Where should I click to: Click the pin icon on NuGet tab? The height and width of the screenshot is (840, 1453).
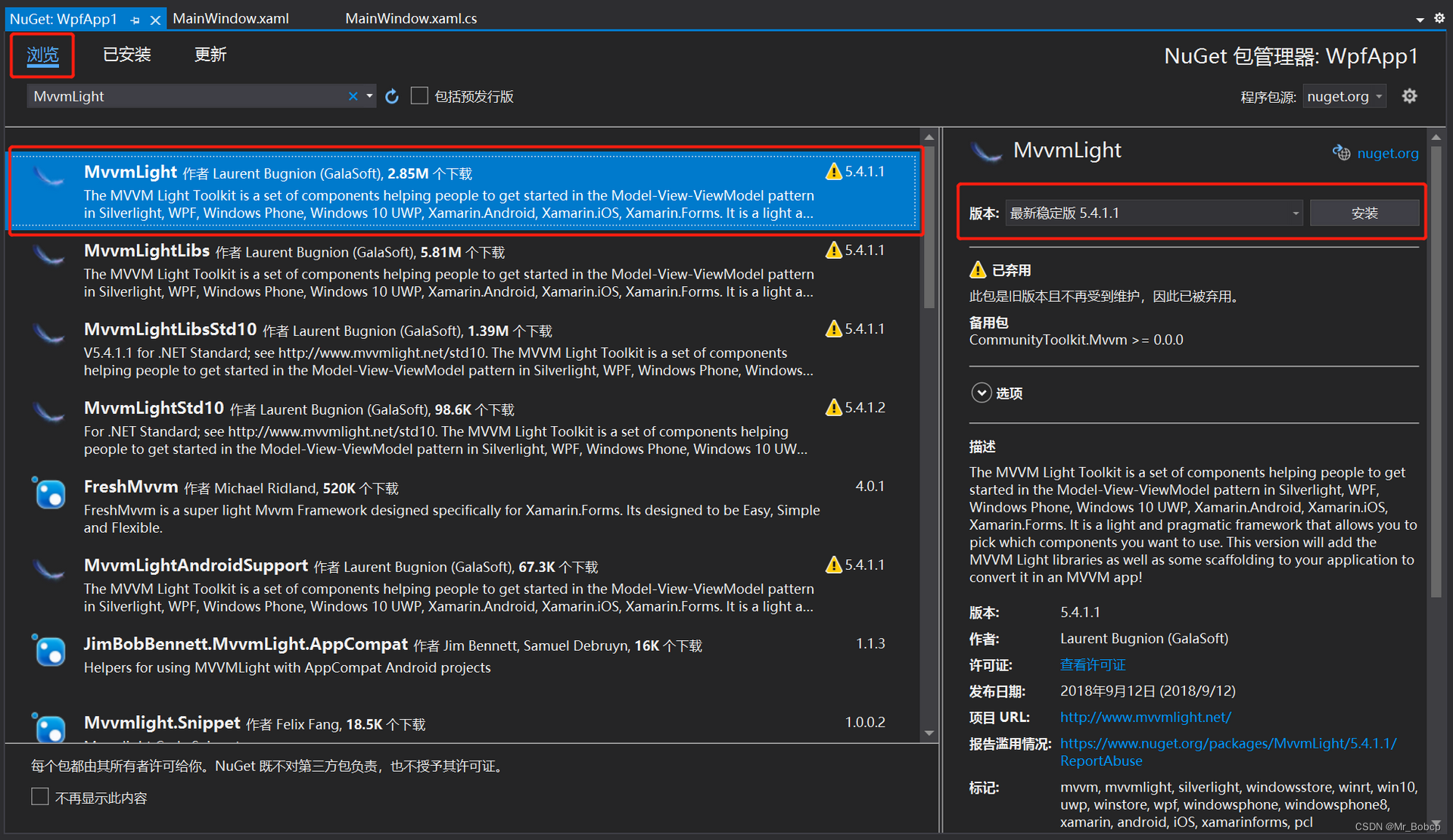[135, 20]
